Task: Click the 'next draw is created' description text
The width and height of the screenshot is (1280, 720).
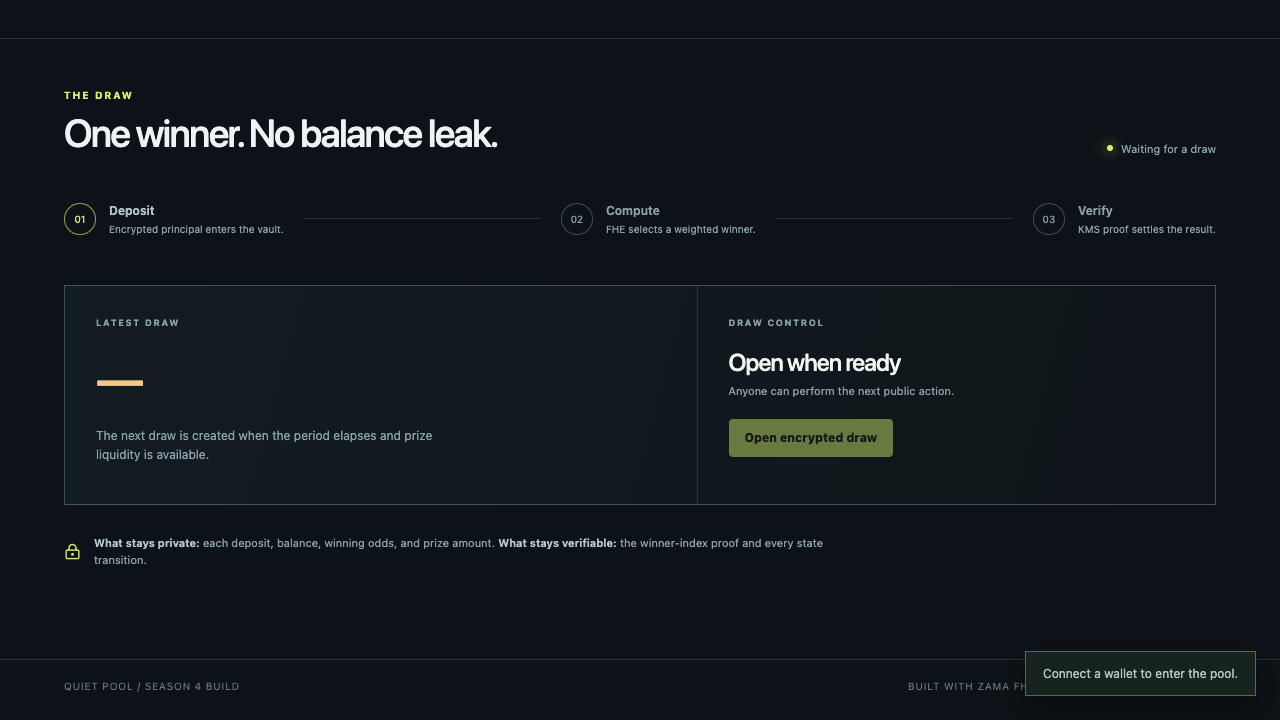Action: click(x=264, y=445)
